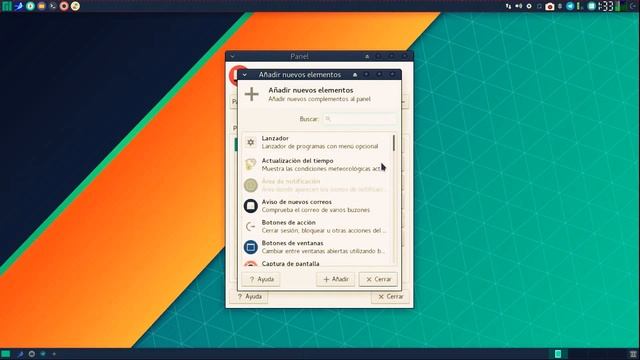Open the Manjaro menu in the top panel
The height and width of the screenshot is (360, 640).
point(7,6)
